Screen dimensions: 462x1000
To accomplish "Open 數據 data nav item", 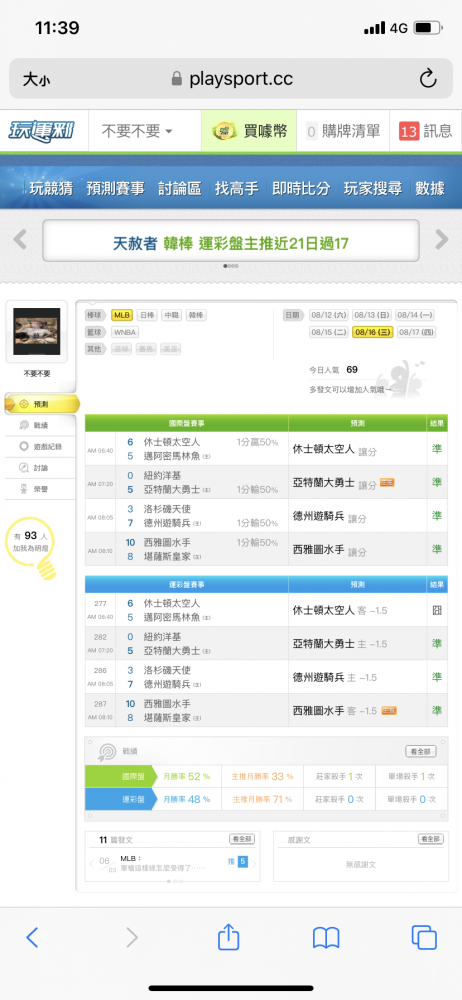I will (x=430, y=188).
